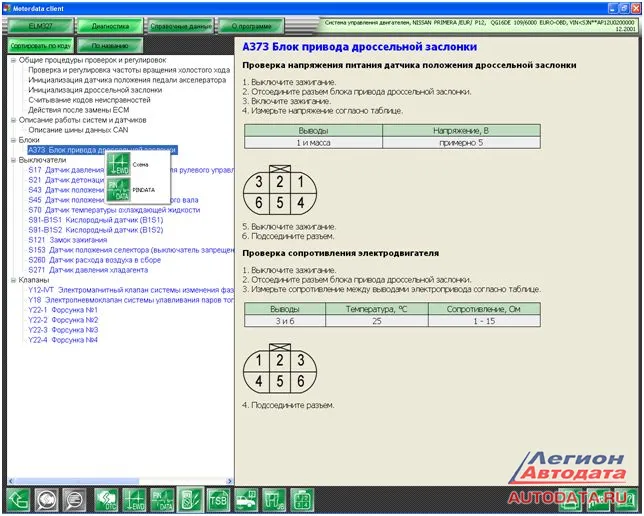The image size is (644, 516).
Task: Select Действия после замены ECM
Action: (78, 110)
